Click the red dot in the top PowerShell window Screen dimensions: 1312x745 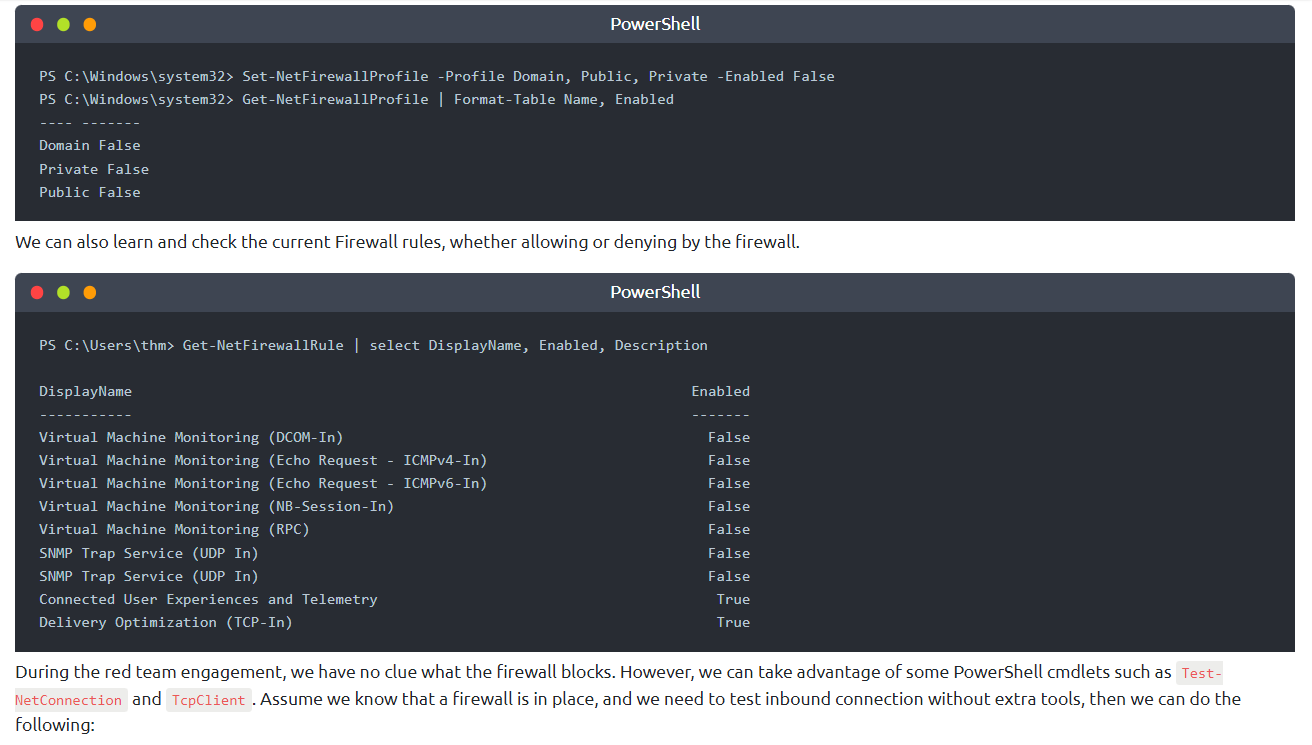(x=37, y=24)
